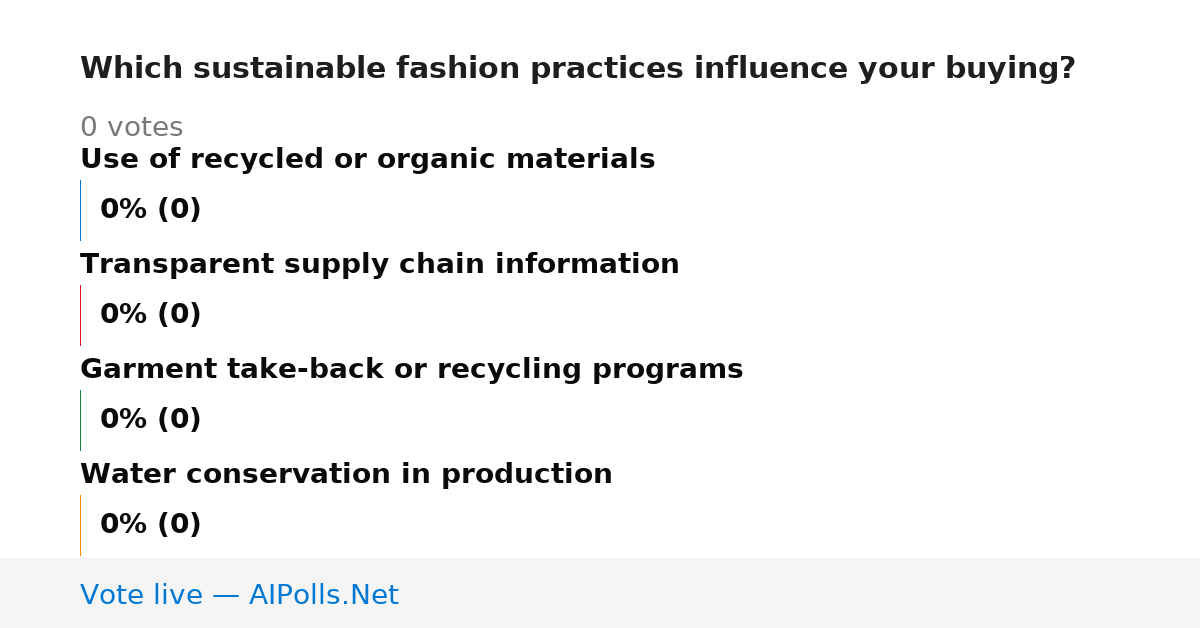
Task: Select the poll question title text
Action: coord(578,69)
